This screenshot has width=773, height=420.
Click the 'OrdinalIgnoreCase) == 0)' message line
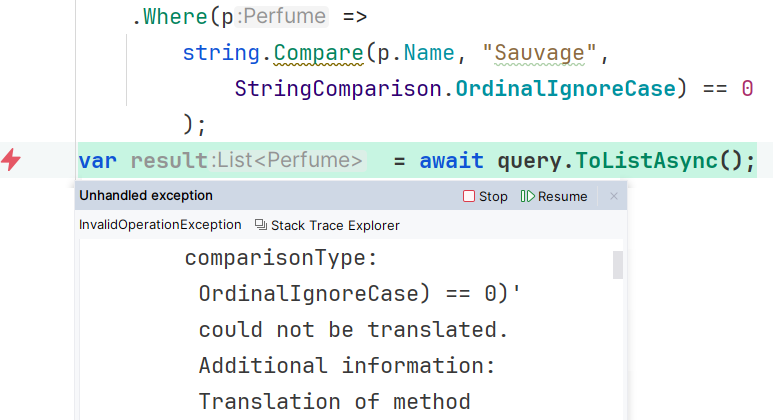coord(359,294)
